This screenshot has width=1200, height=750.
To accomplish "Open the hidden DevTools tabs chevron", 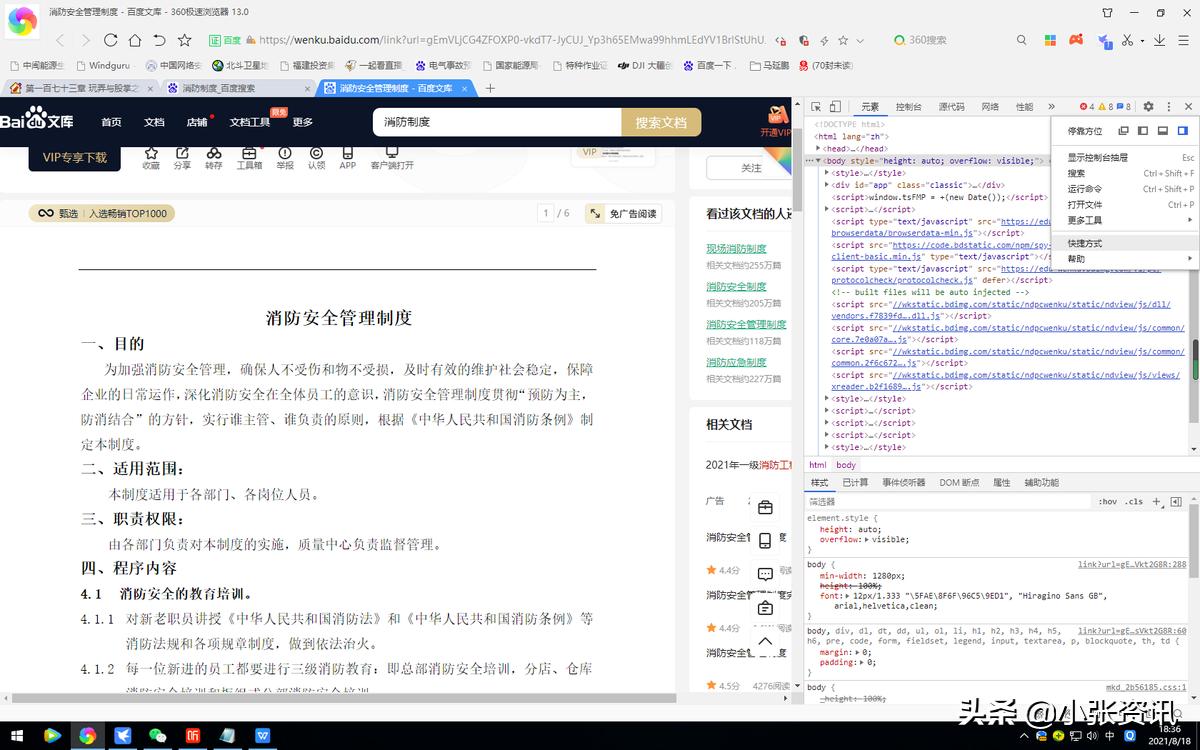I will pos(1051,106).
